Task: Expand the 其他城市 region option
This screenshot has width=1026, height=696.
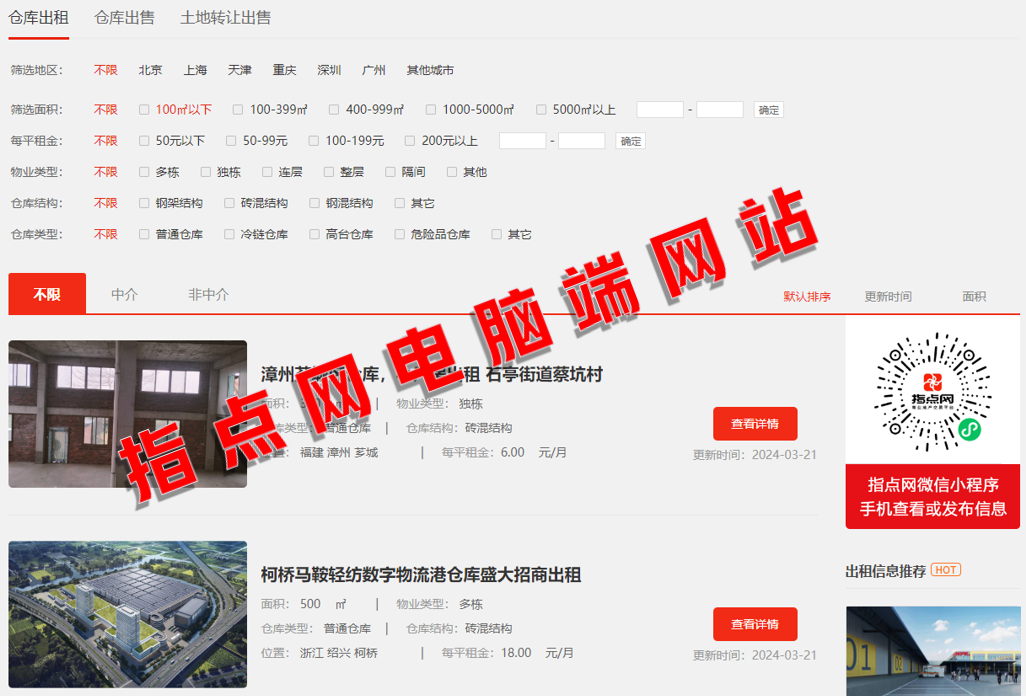Action: (430, 71)
